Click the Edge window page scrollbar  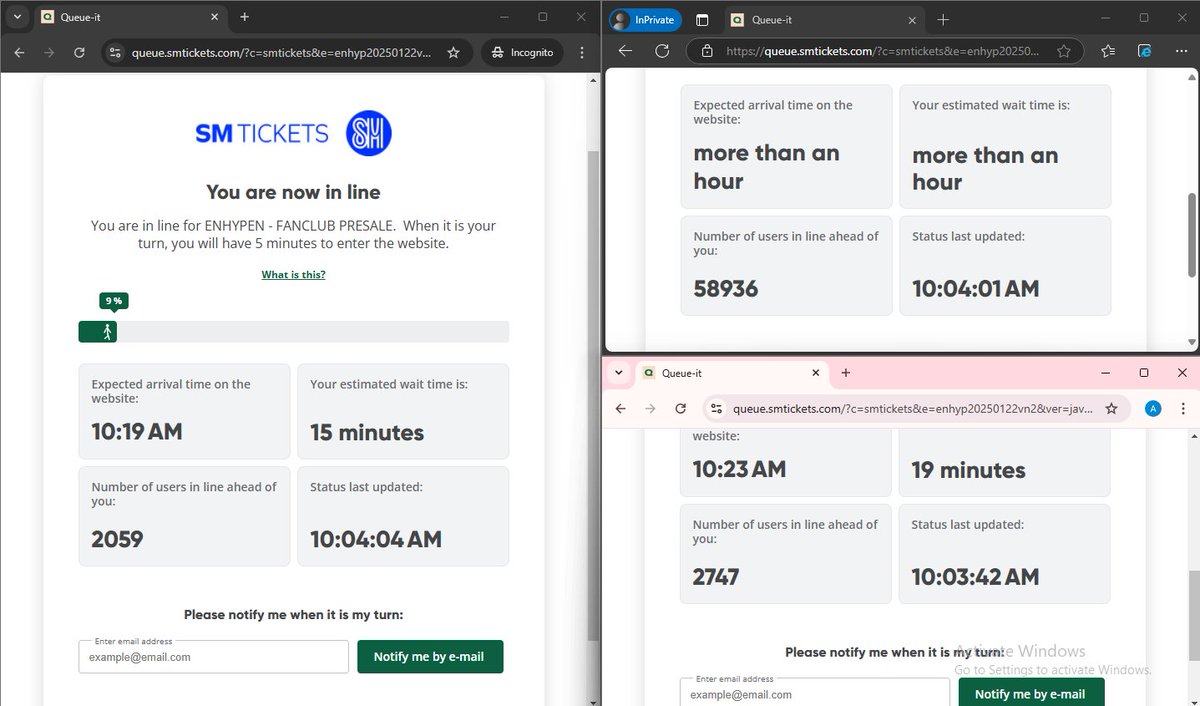tap(1192, 235)
